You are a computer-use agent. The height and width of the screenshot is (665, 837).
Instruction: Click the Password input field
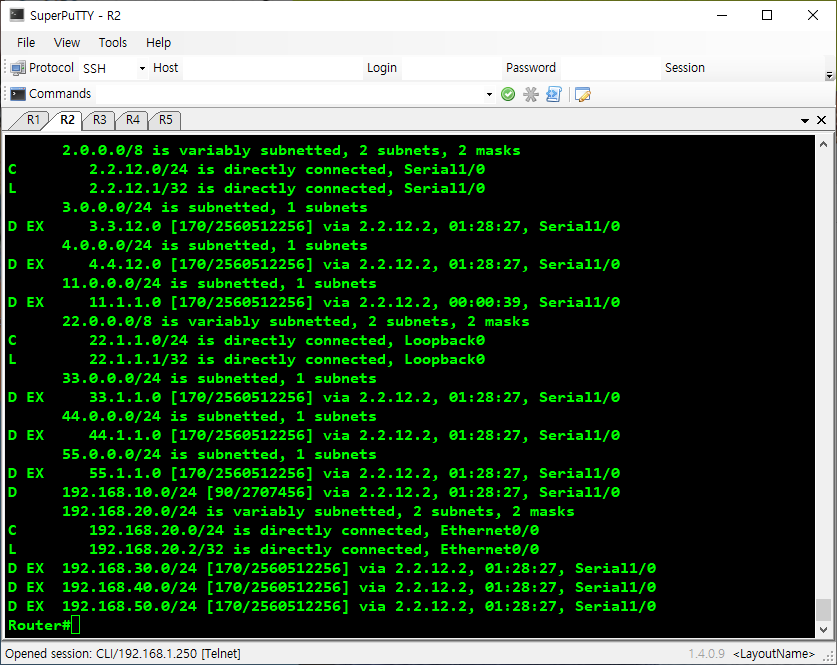611,68
